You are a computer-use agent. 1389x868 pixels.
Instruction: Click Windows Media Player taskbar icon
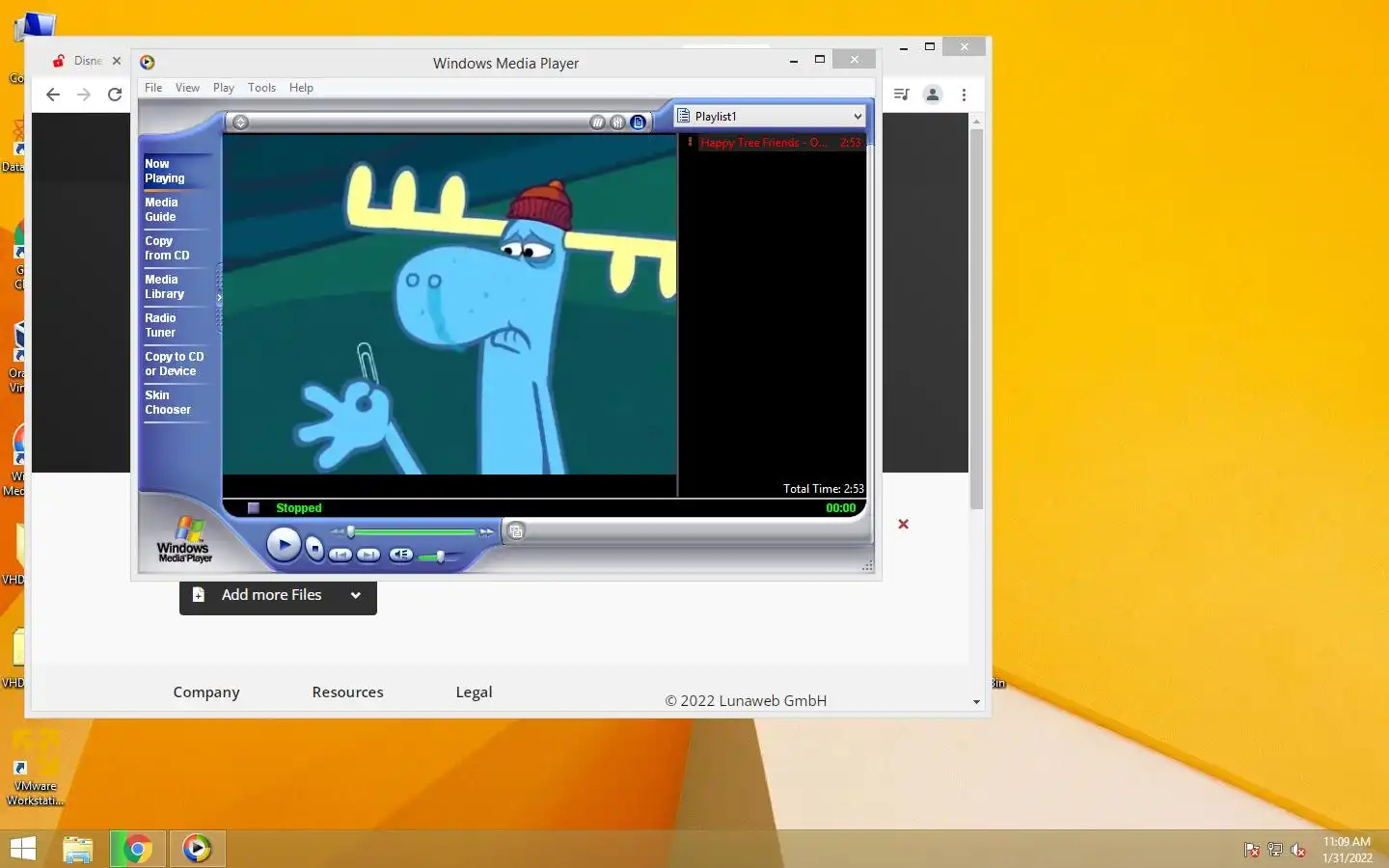tap(198, 849)
